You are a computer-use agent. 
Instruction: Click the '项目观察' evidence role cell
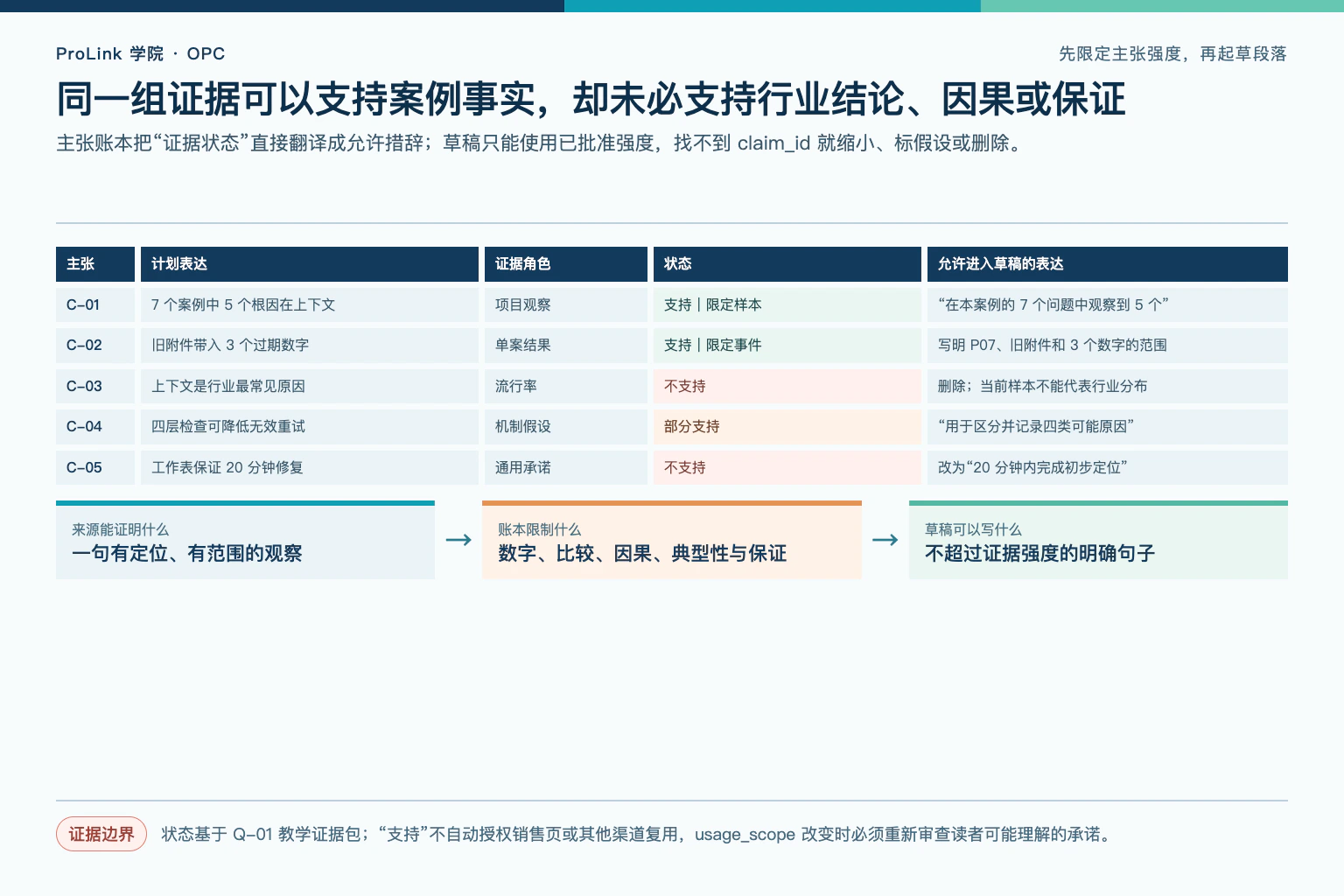click(566, 304)
